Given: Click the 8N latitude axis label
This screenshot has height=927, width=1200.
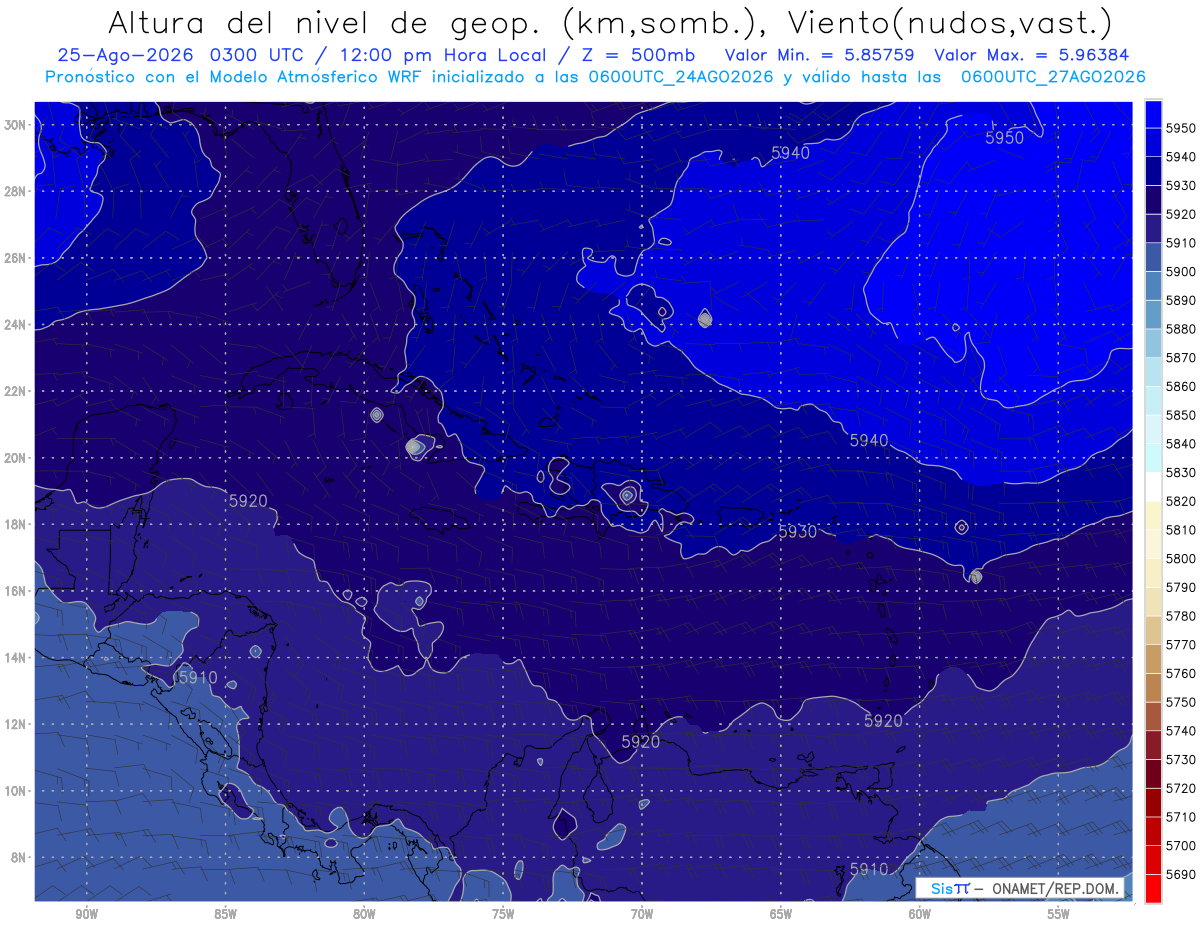Looking at the screenshot, I should tap(19, 858).
